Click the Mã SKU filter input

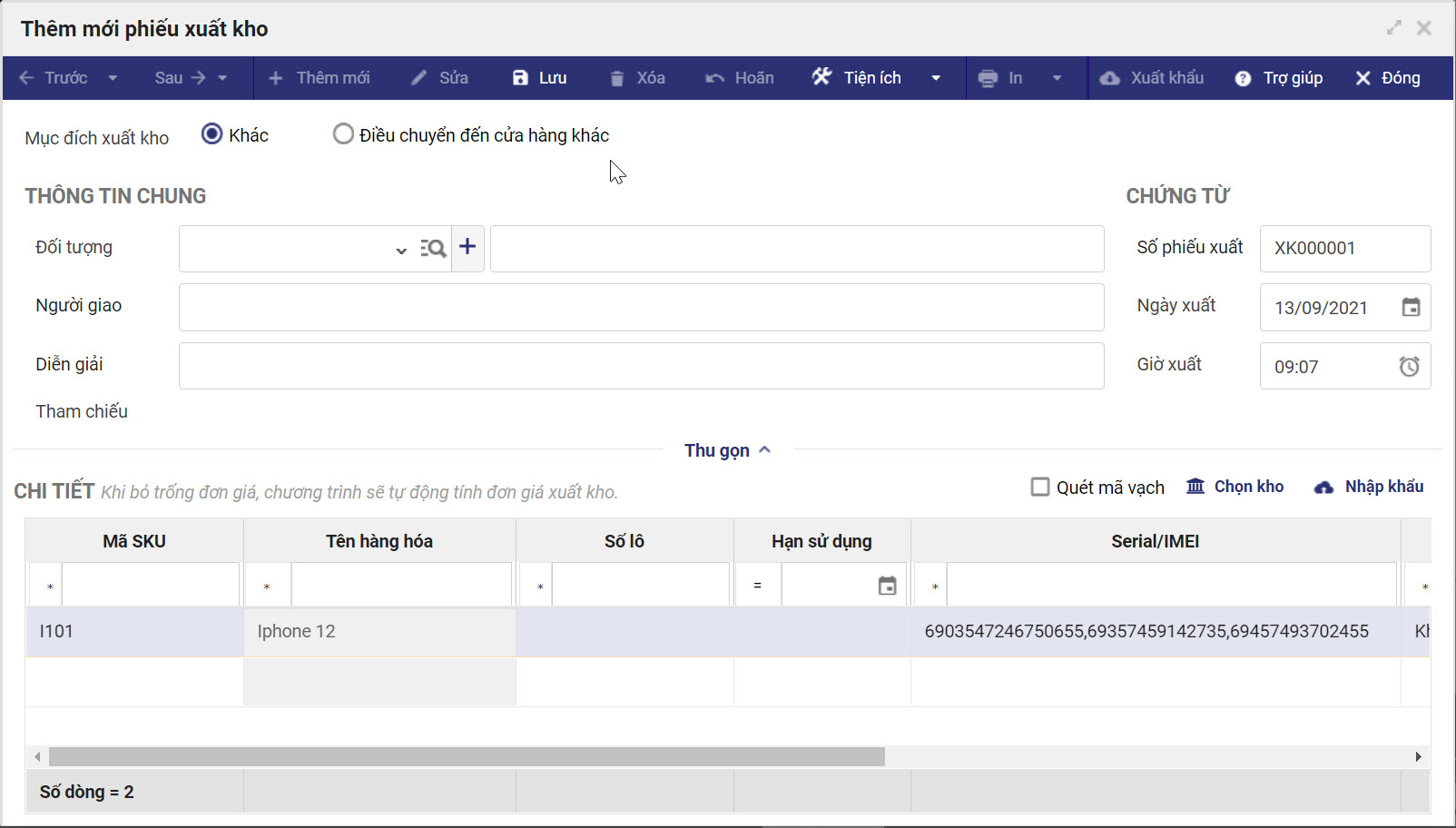(x=151, y=586)
